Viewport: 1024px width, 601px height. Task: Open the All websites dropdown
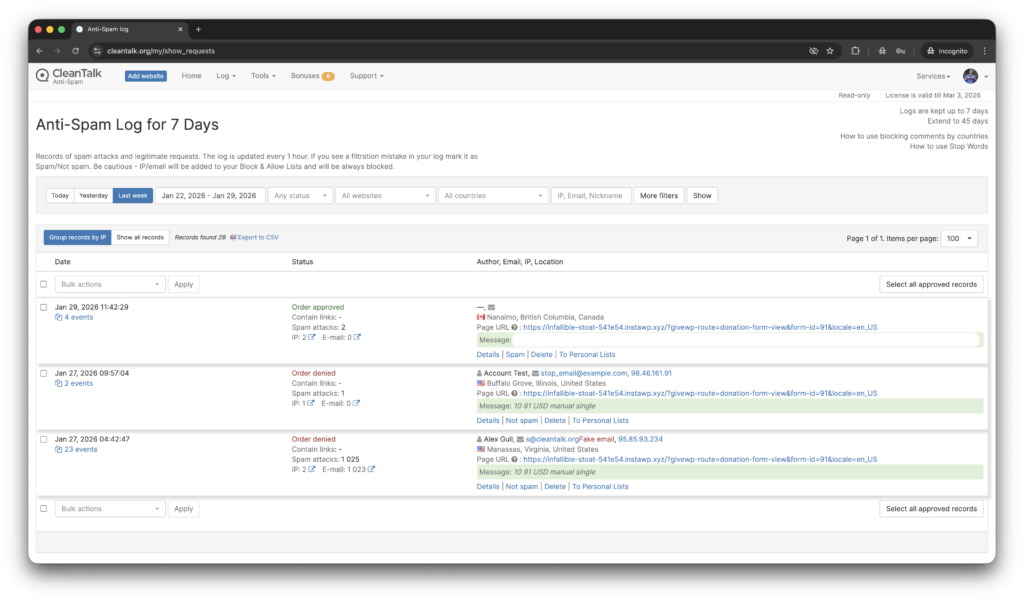click(384, 195)
